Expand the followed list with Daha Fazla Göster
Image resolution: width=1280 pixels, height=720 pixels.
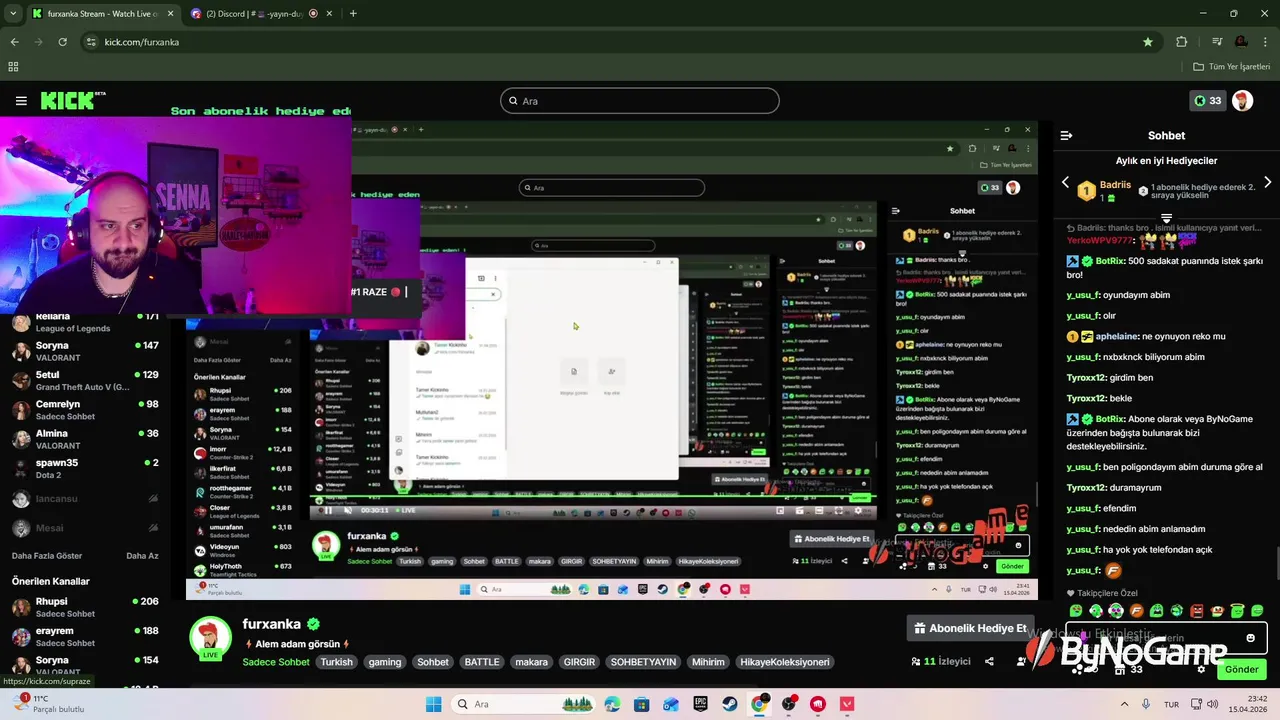47,556
